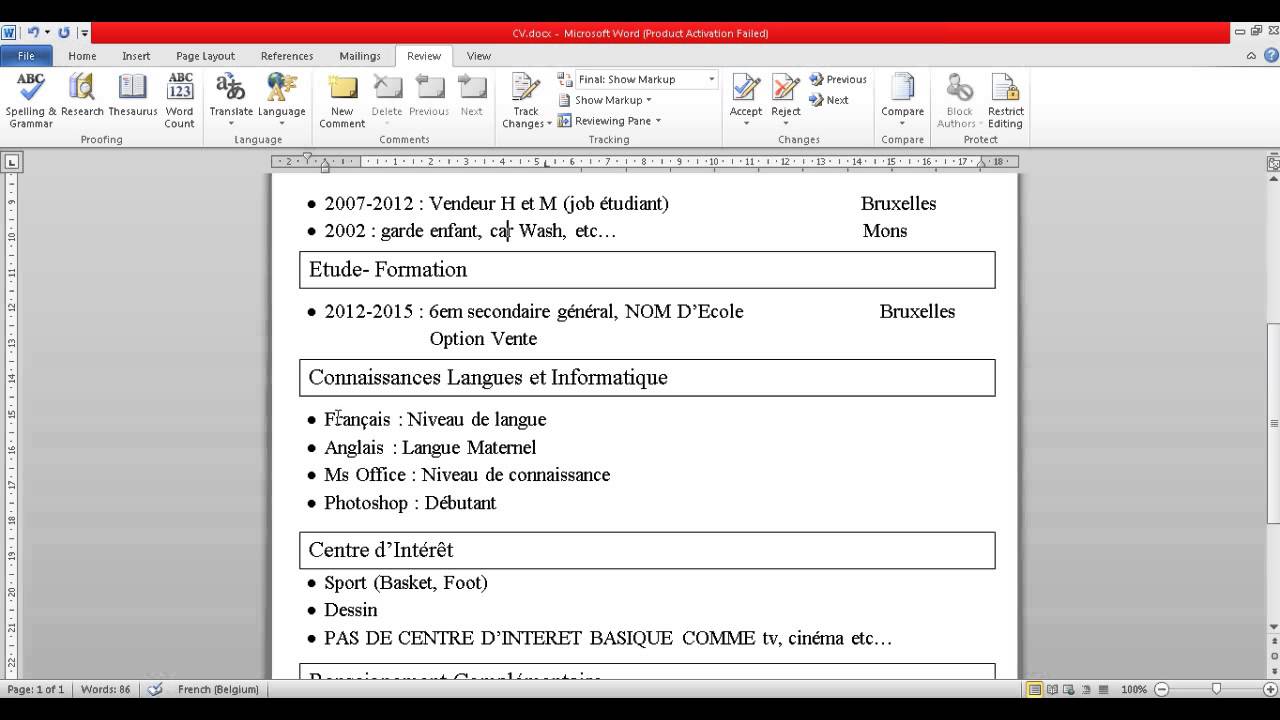
Task: Turn on Block Authors protection
Action: tap(957, 97)
